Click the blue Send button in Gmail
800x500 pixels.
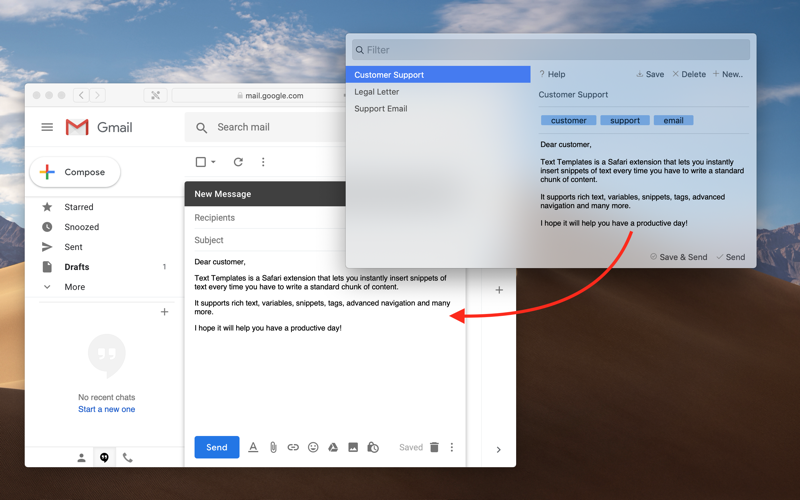[217, 447]
